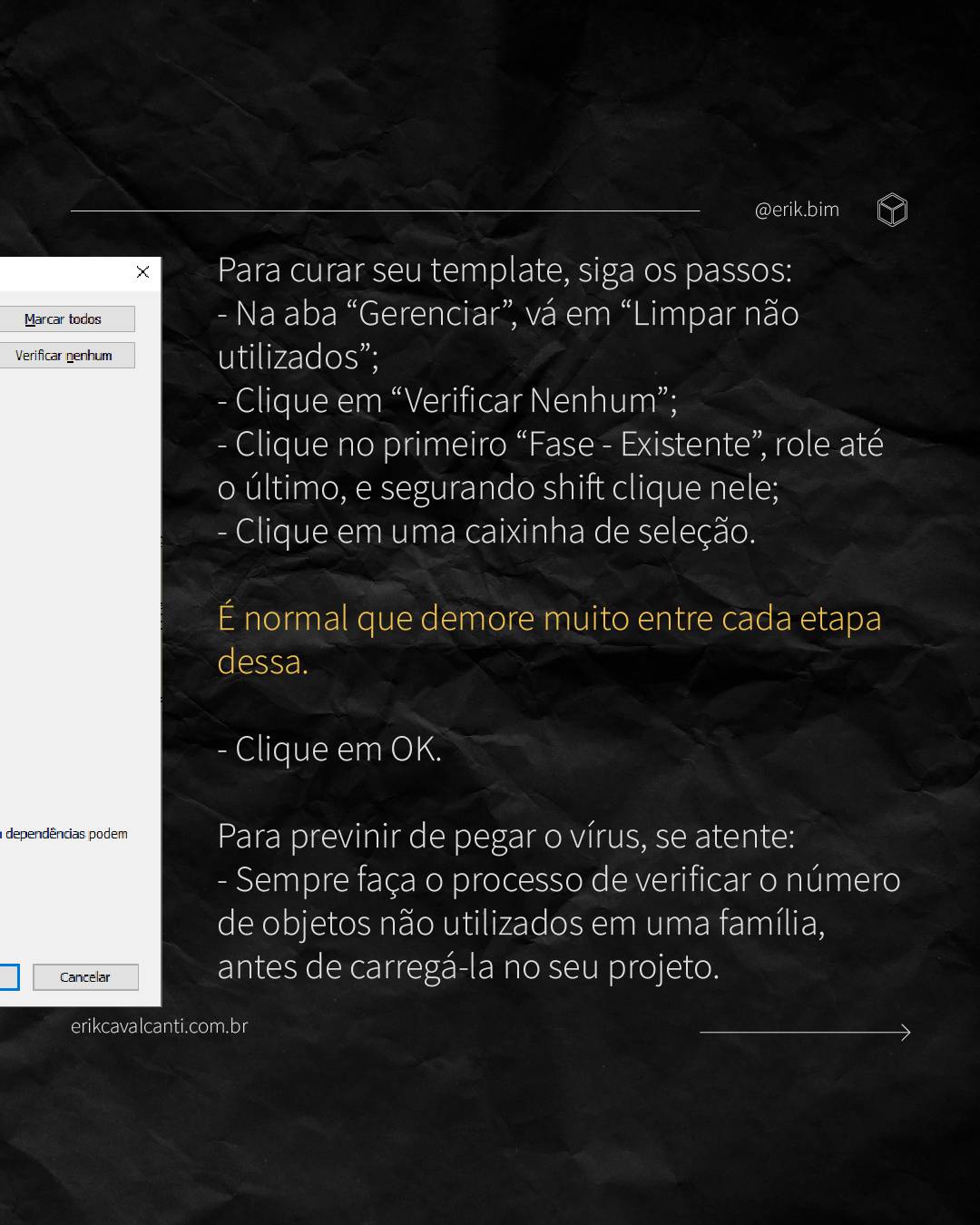
Task: Click the "dependências podem" text in the dialog
Action: (65, 834)
